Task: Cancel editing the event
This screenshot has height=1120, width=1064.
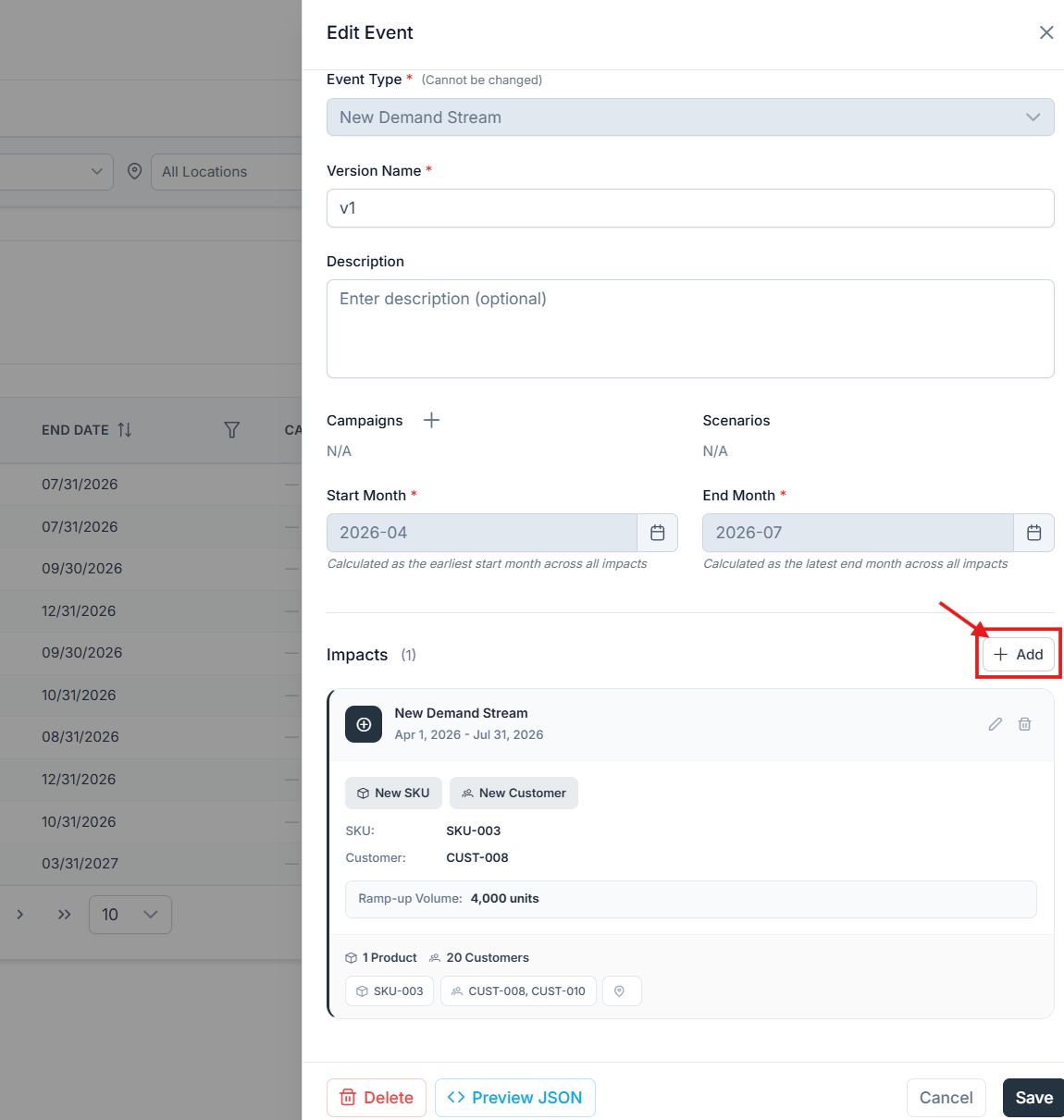Action: click(946, 1098)
